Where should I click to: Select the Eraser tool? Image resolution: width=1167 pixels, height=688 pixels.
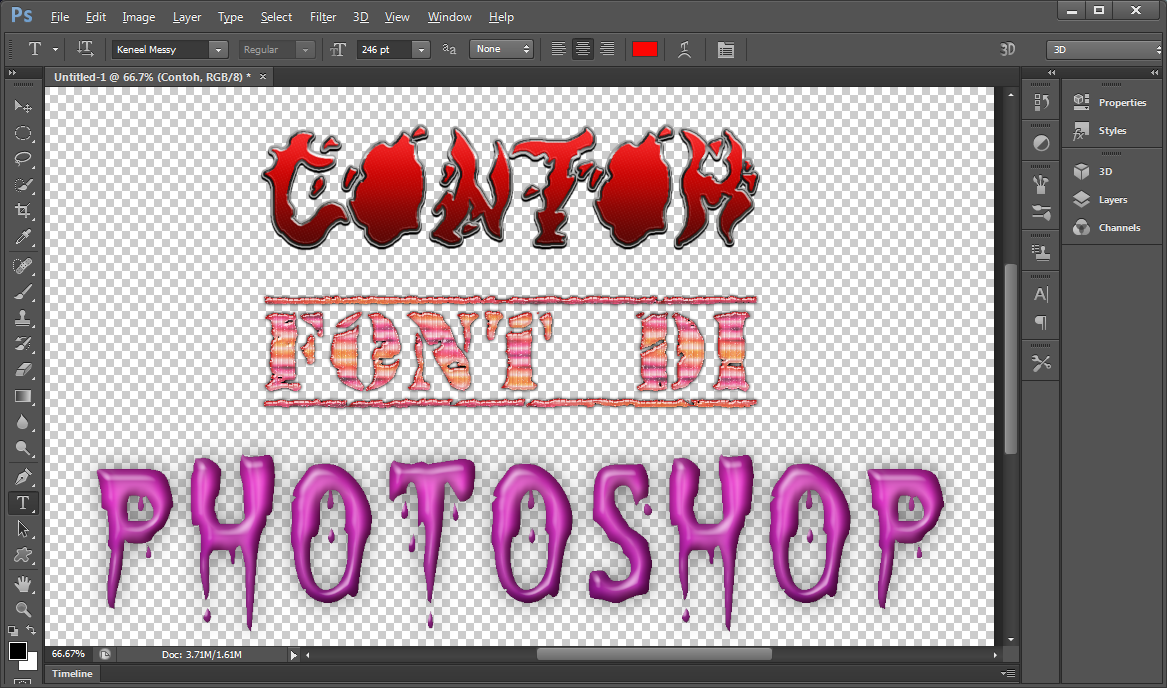(23, 370)
